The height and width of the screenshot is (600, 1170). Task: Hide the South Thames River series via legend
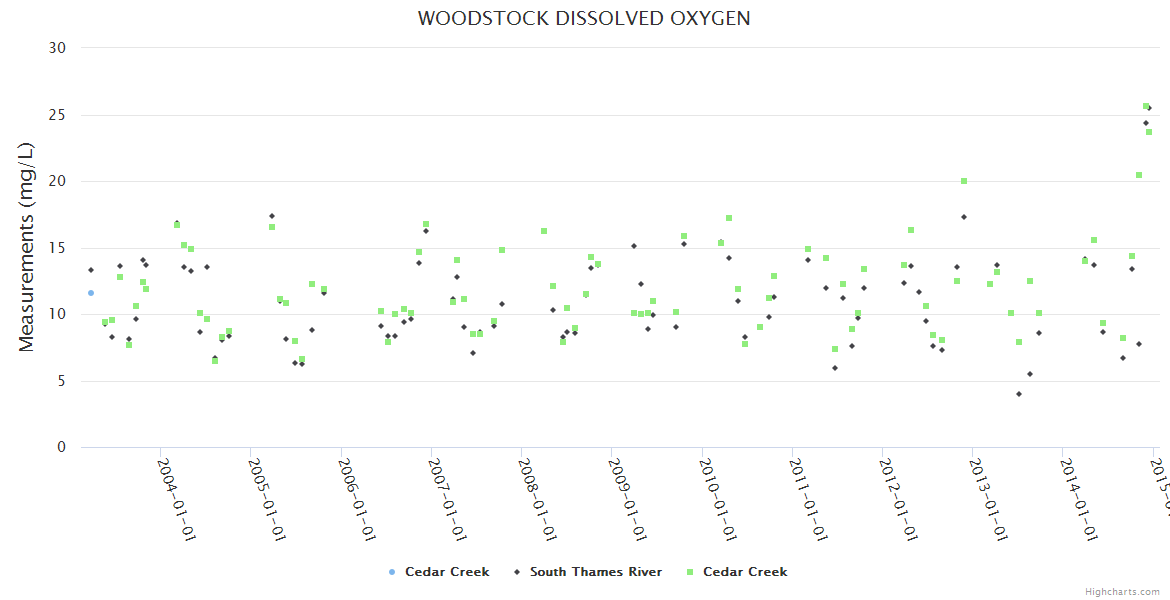(x=595, y=572)
